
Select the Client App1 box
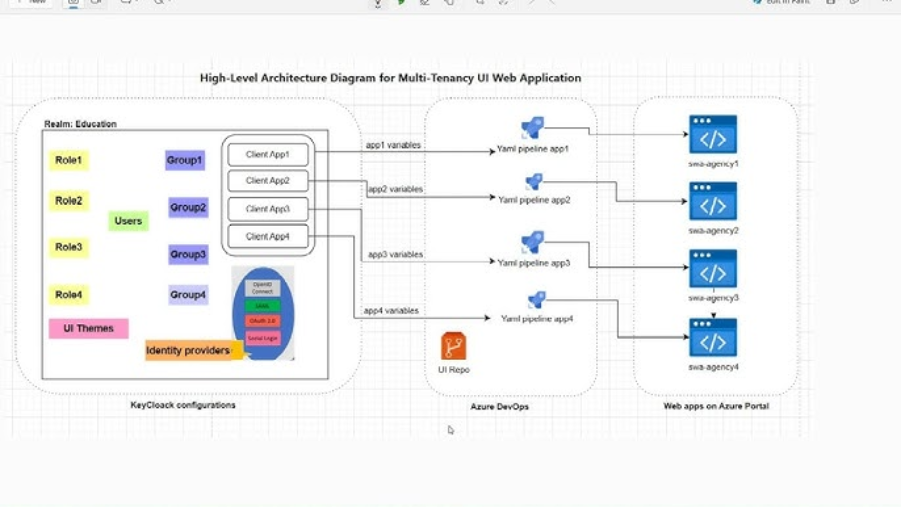(x=267, y=154)
